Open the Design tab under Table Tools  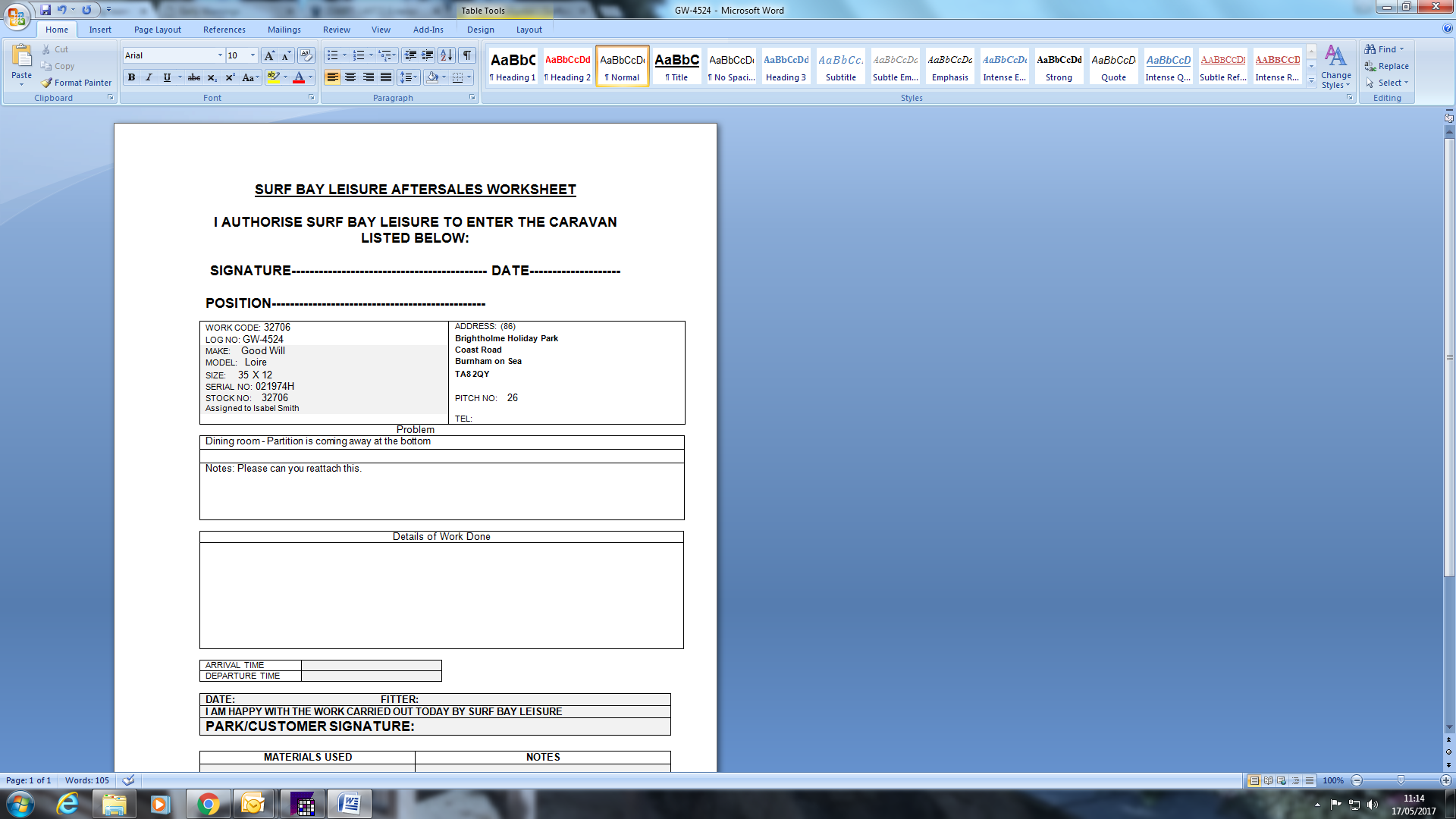click(480, 30)
